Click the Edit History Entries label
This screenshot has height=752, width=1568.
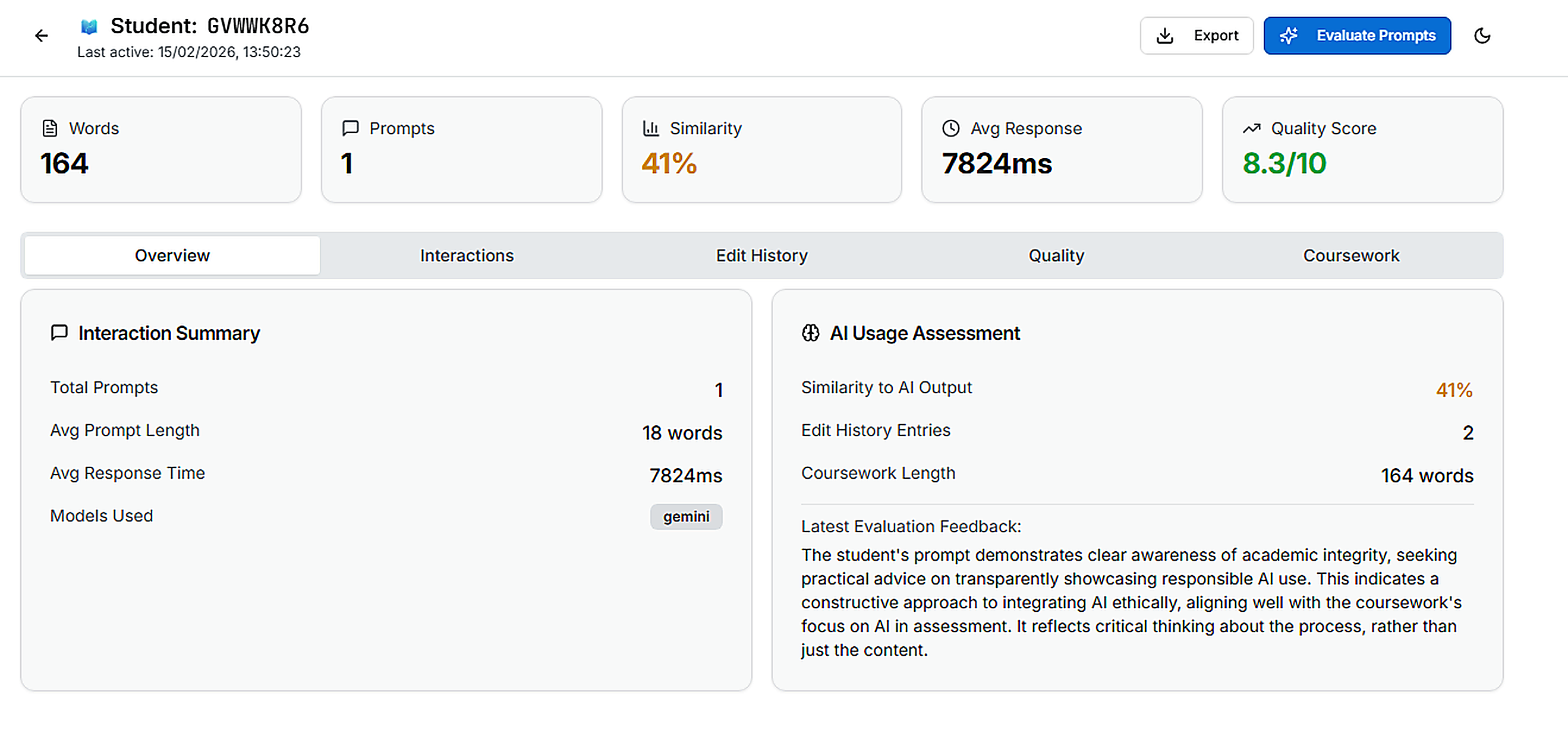point(876,430)
